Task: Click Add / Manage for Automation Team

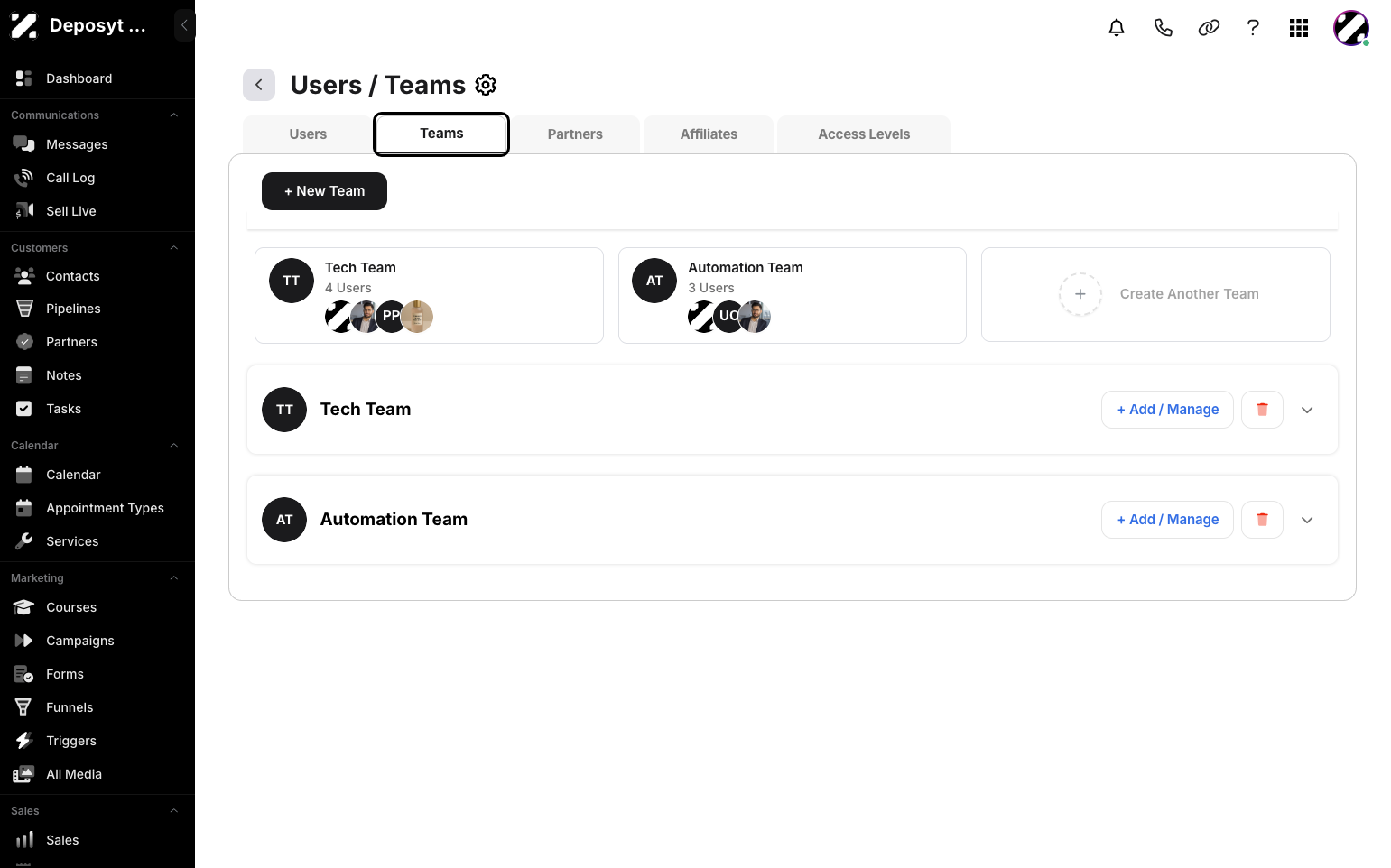Action: click(1167, 520)
